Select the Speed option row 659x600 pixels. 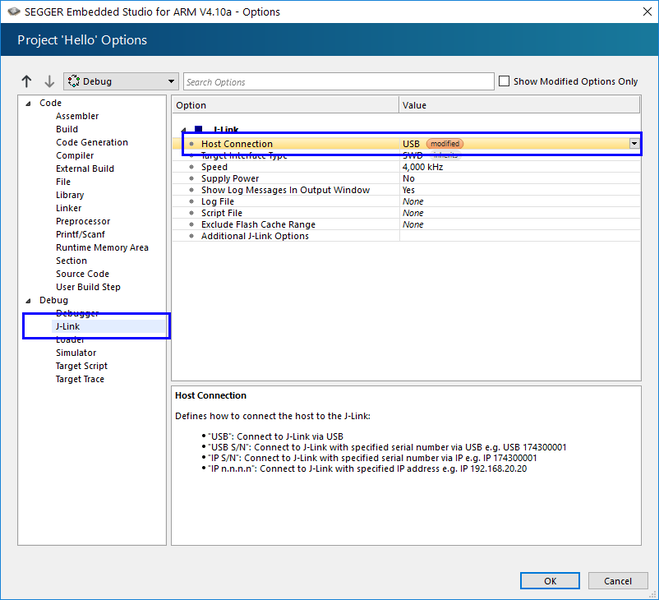(x=215, y=167)
